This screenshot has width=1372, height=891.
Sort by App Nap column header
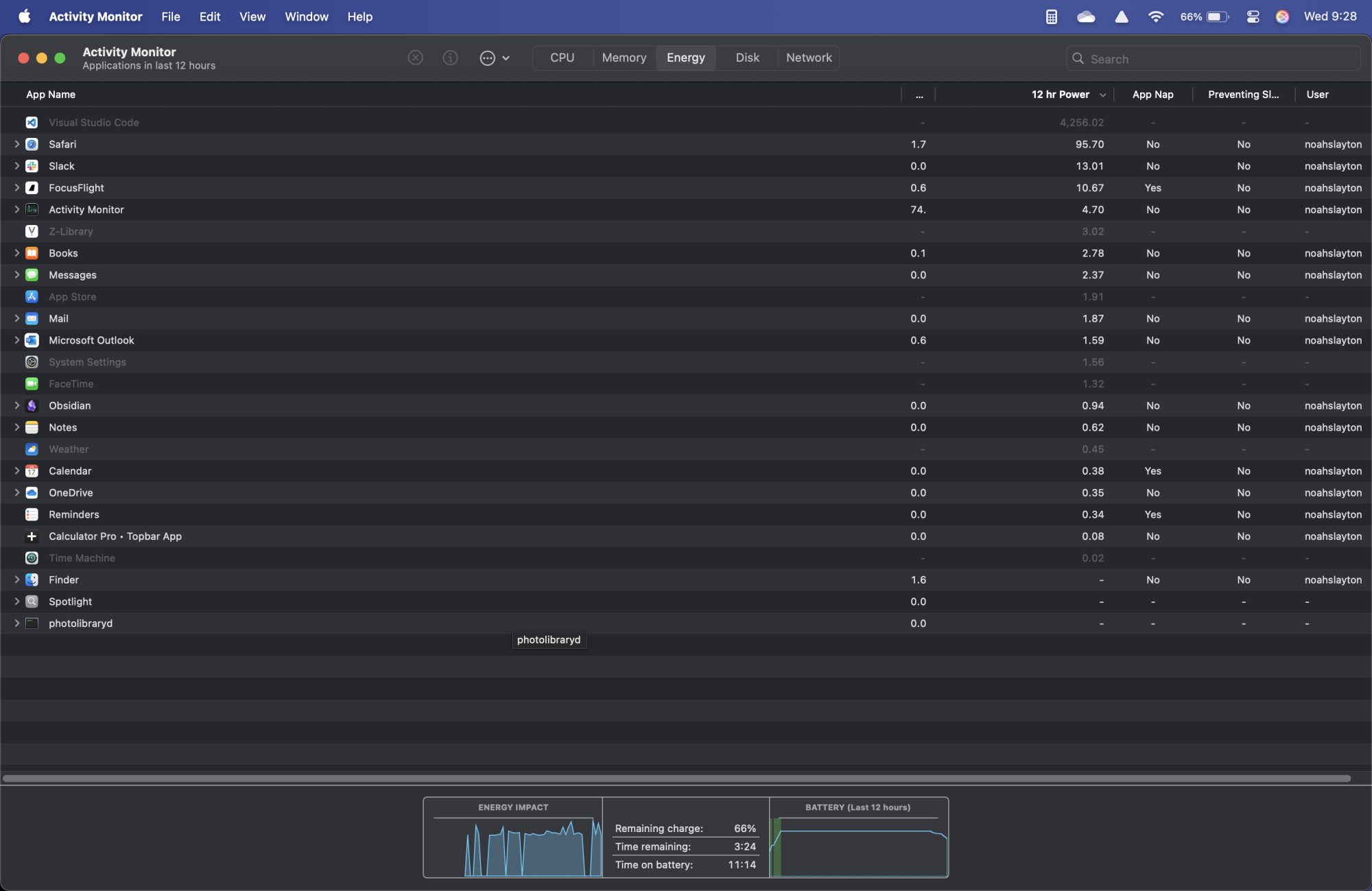coord(1152,95)
